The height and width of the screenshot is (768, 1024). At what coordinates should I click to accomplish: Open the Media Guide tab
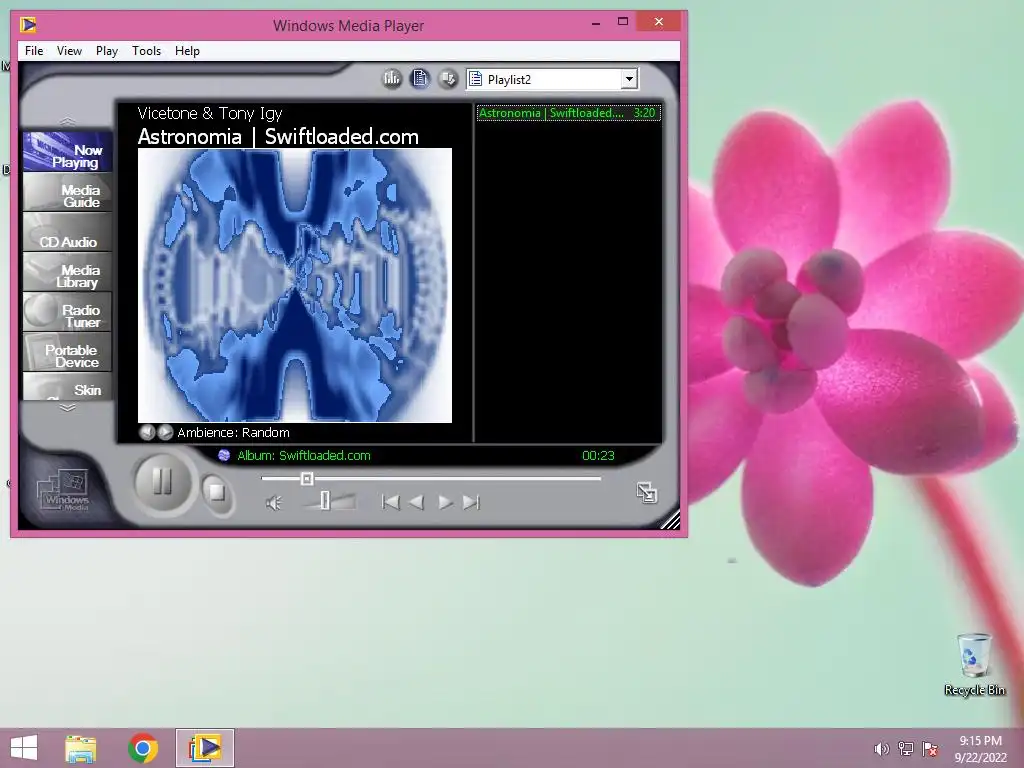point(67,193)
